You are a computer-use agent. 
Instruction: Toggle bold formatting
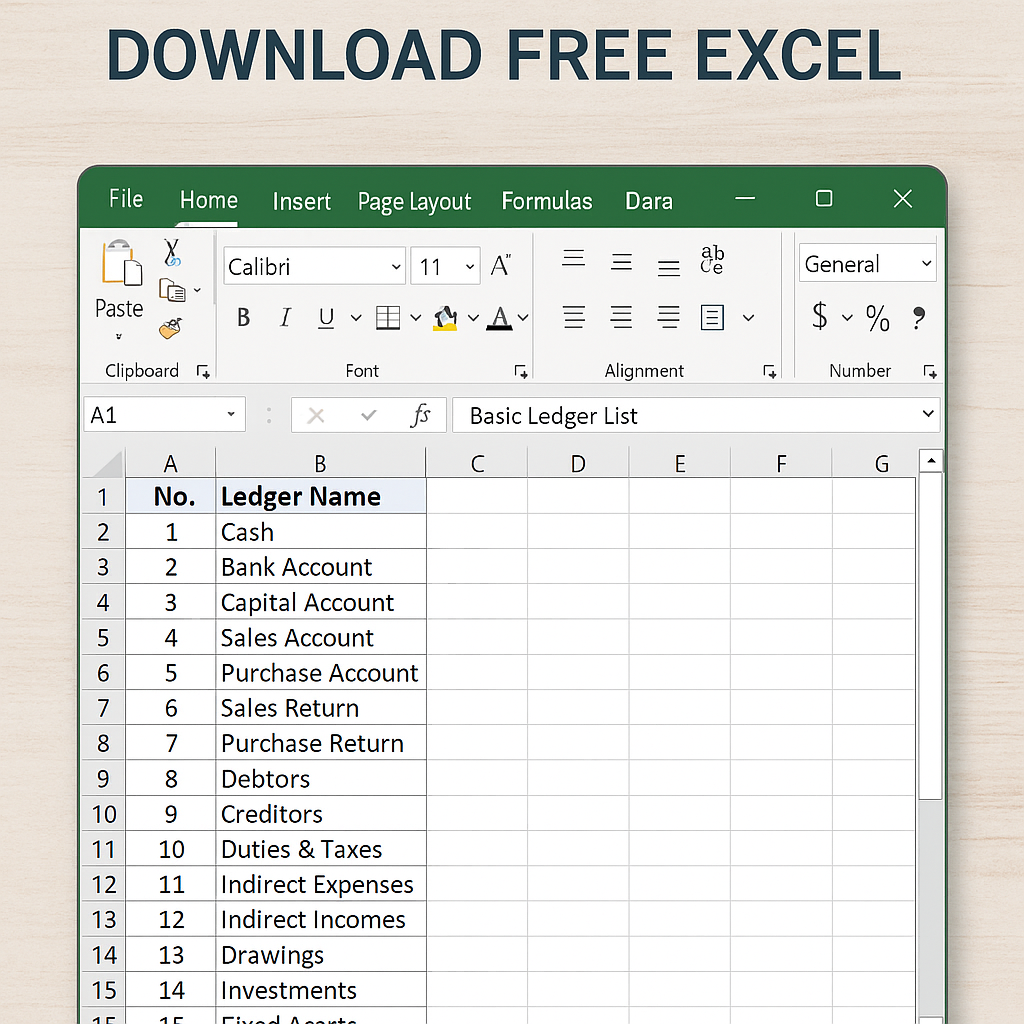(x=243, y=316)
